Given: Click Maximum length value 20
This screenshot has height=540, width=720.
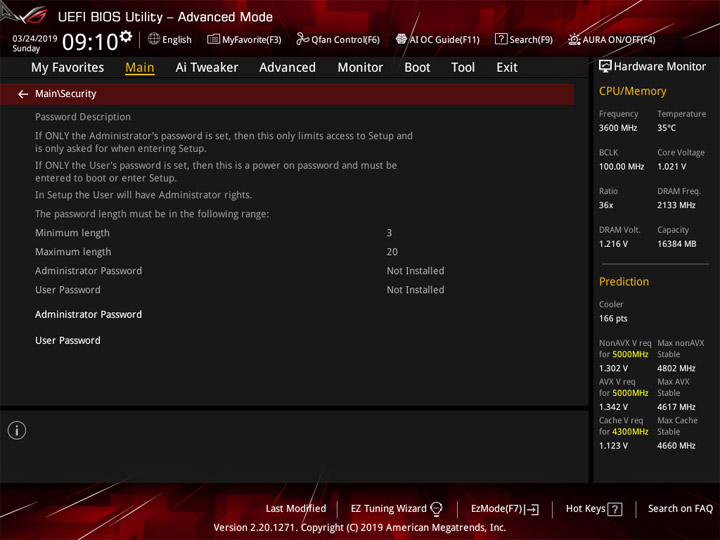Looking at the screenshot, I should [x=392, y=252].
